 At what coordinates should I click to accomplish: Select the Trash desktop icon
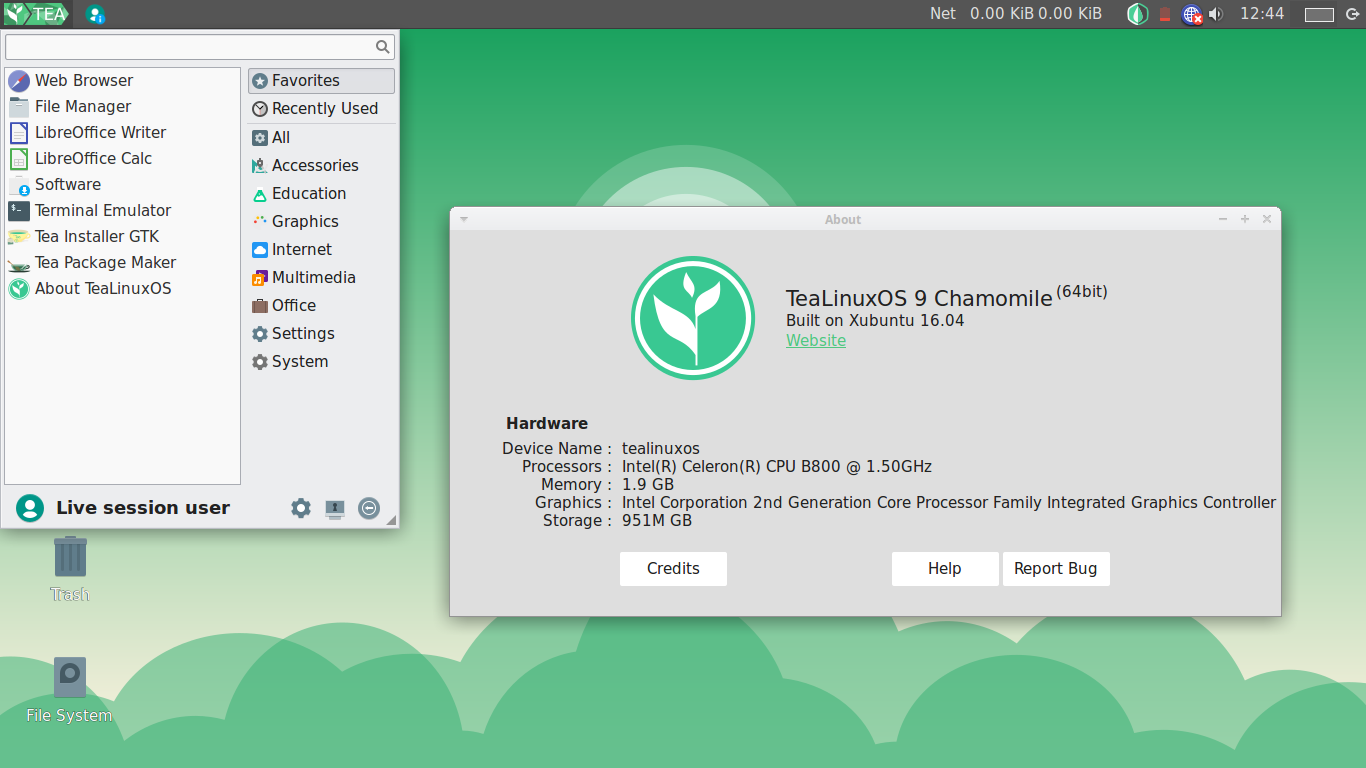(x=70, y=568)
